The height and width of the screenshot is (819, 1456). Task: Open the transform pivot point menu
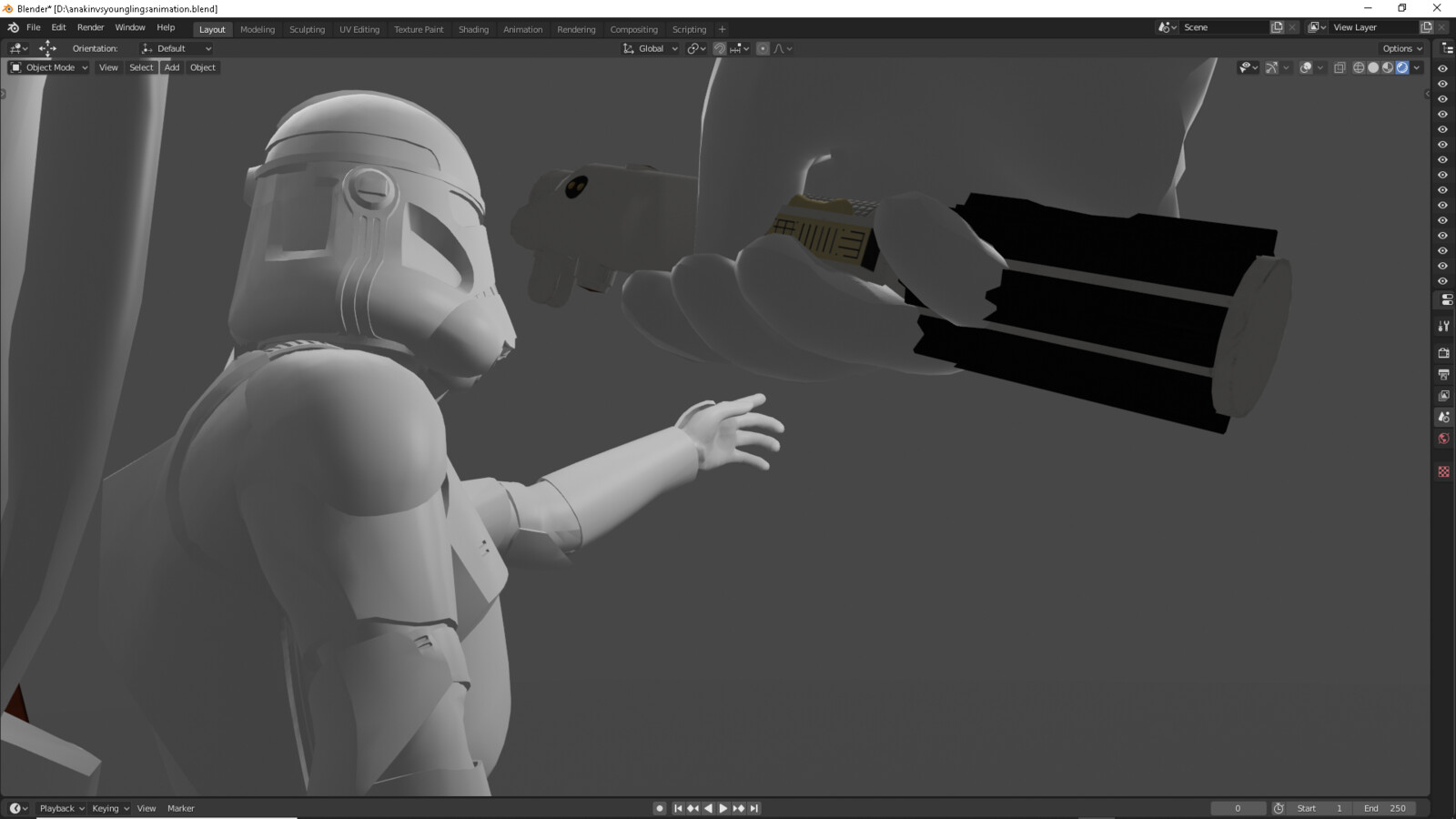coord(696,48)
